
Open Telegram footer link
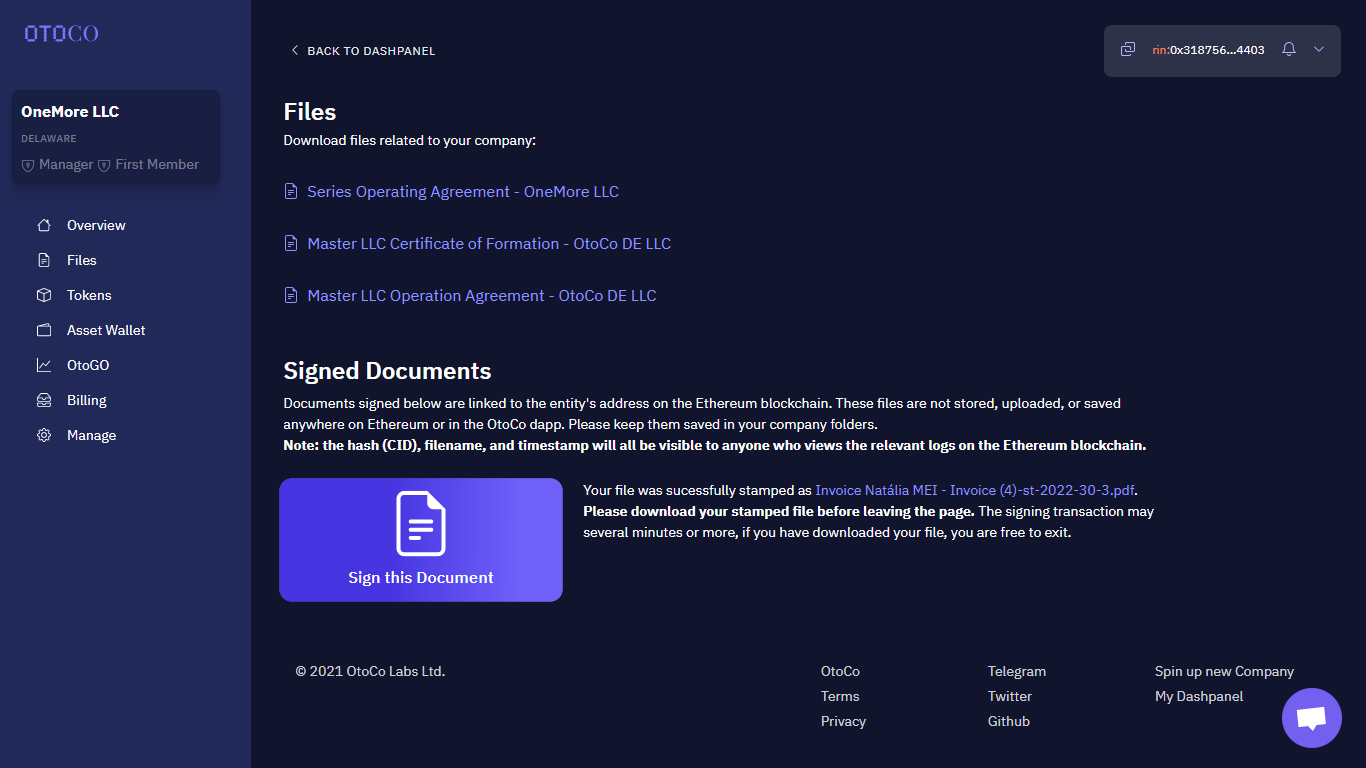1017,671
